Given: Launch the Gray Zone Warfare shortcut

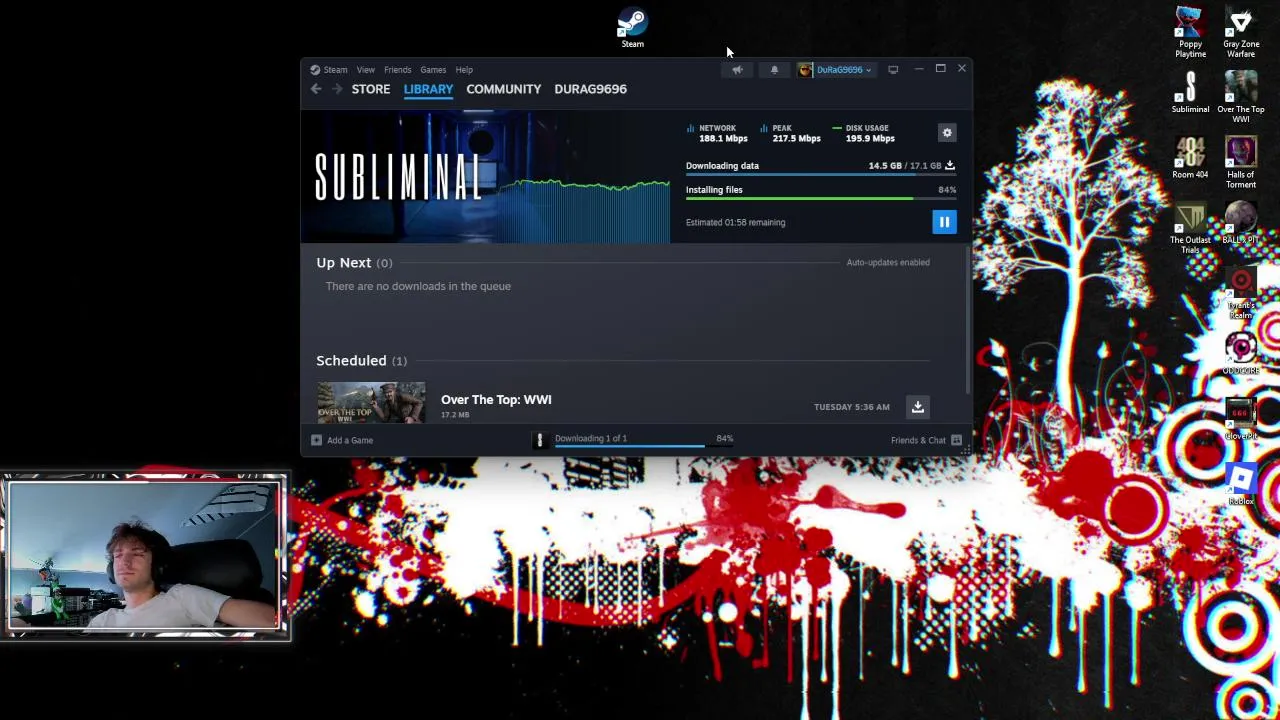Looking at the screenshot, I should pyautogui.click(x=1241, y=33).
